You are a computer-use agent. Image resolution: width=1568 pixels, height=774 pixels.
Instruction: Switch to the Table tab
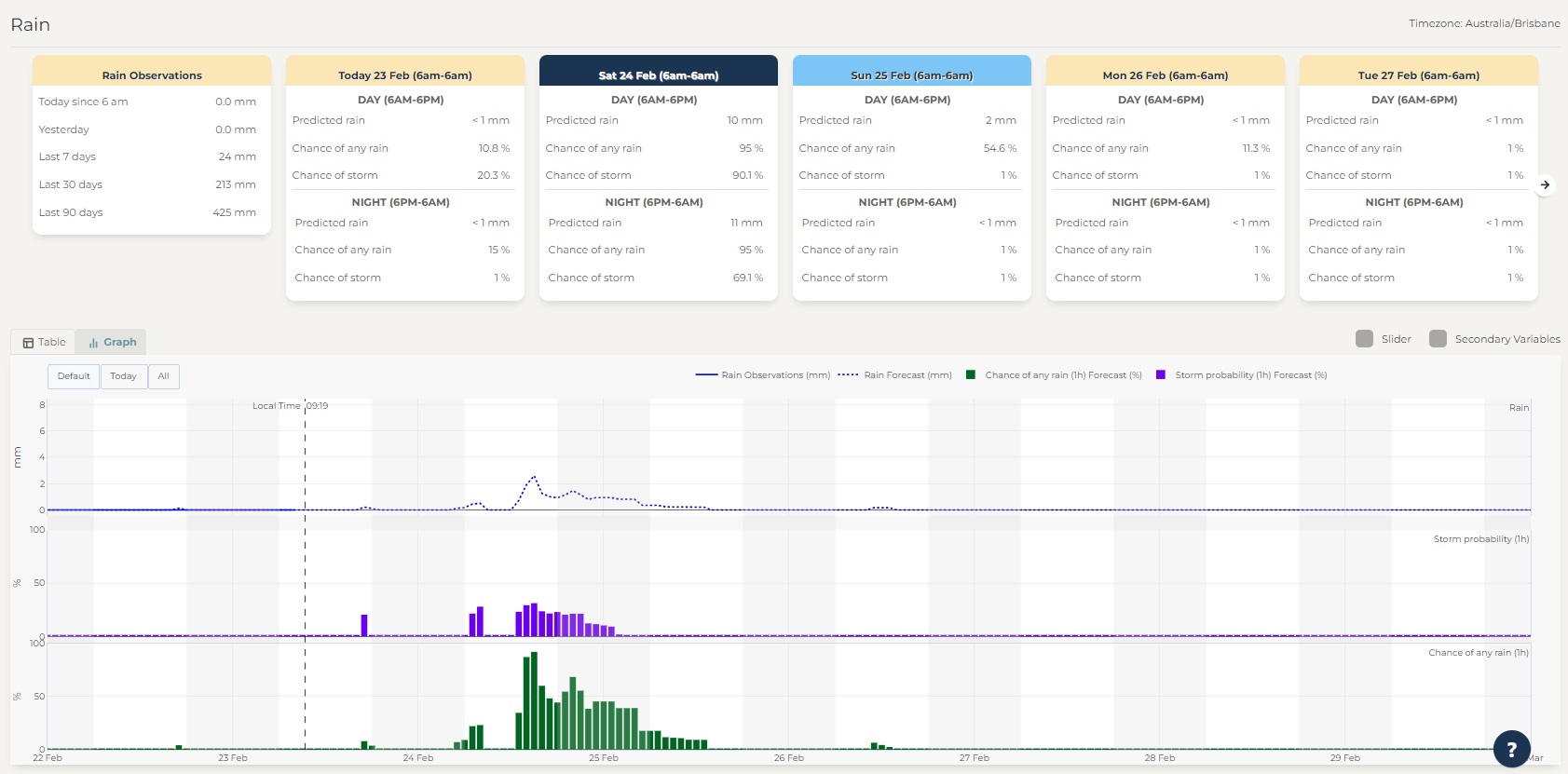(x=43, y=342)
